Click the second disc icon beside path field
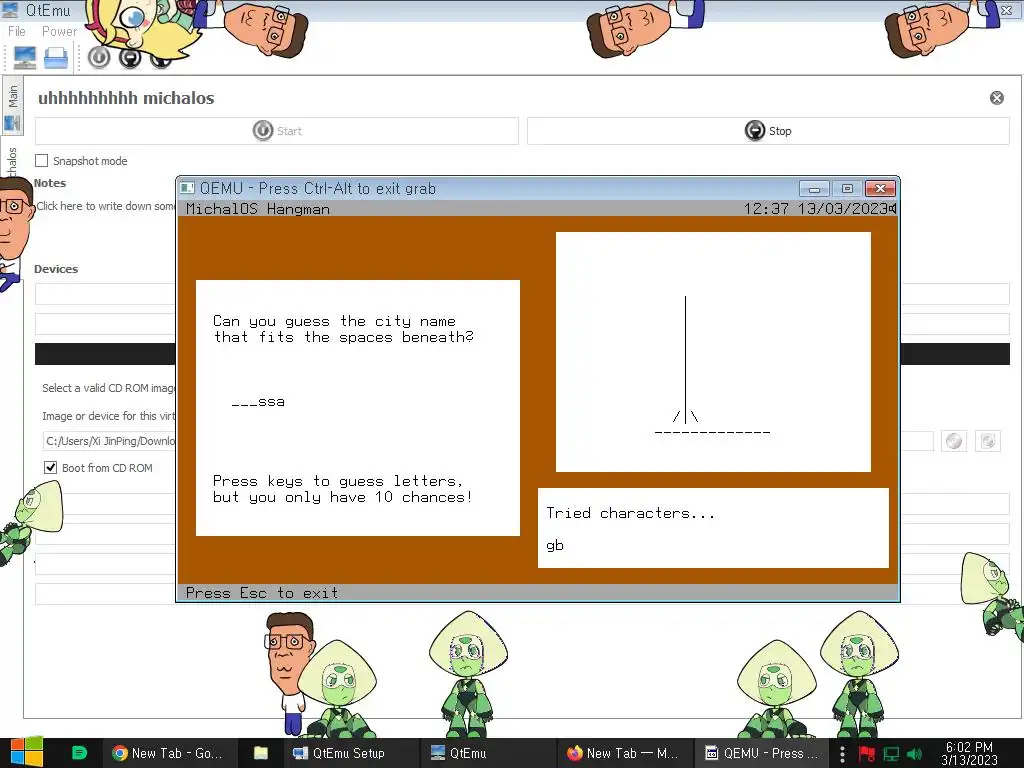Viewport: 1024px width, 768px height. (987, 441)
